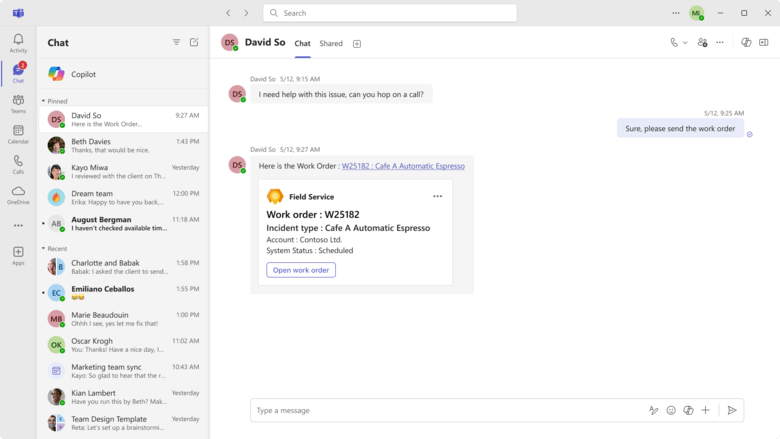This screenshot has width=780, height=439.
Task: Select the 'I need help with this issue' message
Action: tap(341, 94)
